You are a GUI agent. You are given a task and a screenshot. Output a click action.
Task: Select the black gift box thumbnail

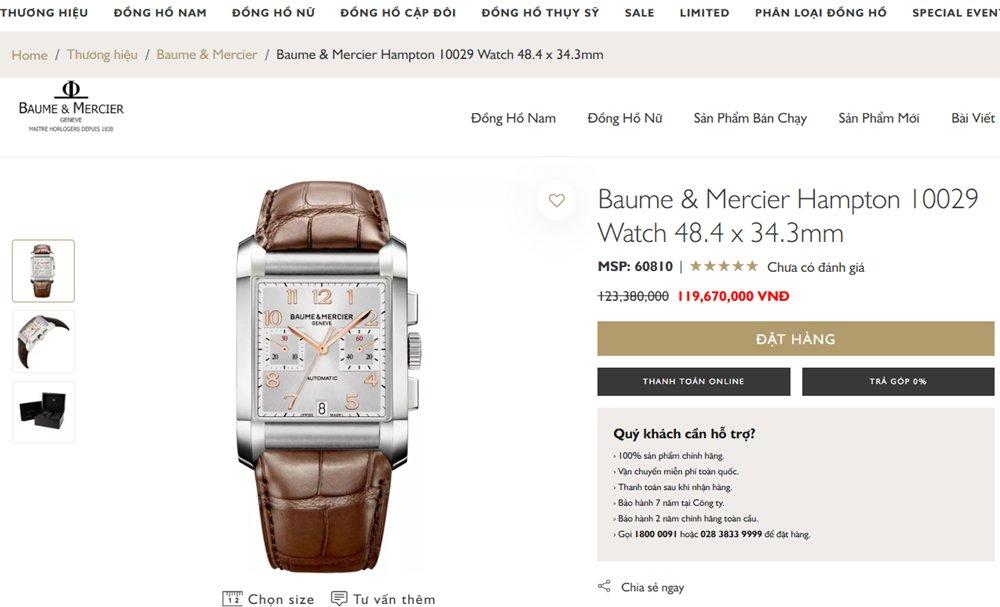point(43,413)
